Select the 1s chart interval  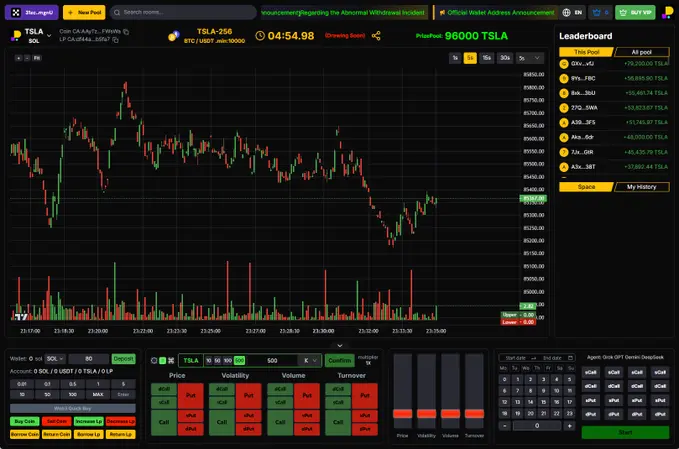coord(455,58)
